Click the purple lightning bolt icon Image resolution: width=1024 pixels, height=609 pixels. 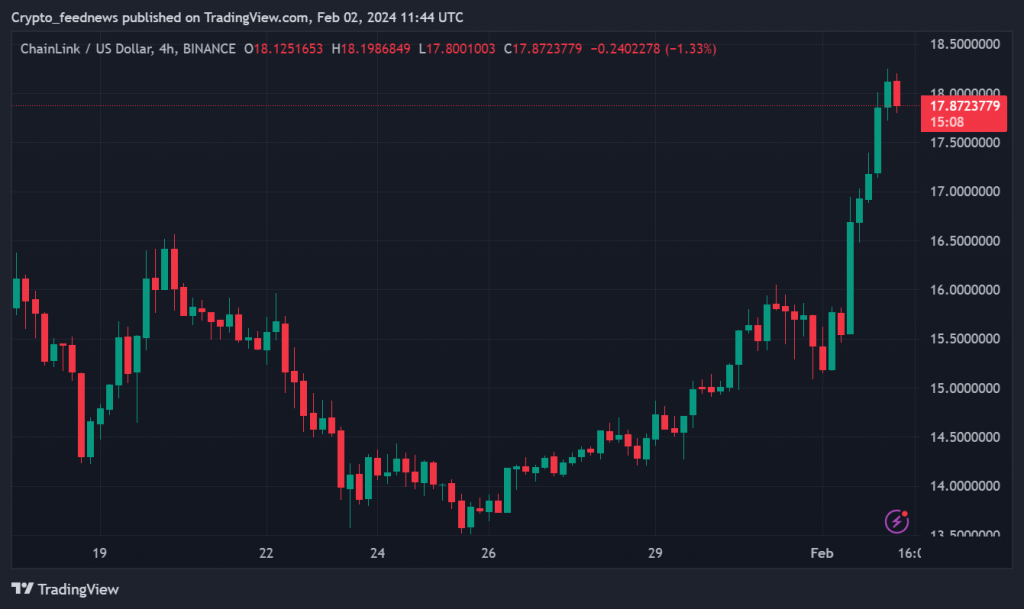[897, 520]
